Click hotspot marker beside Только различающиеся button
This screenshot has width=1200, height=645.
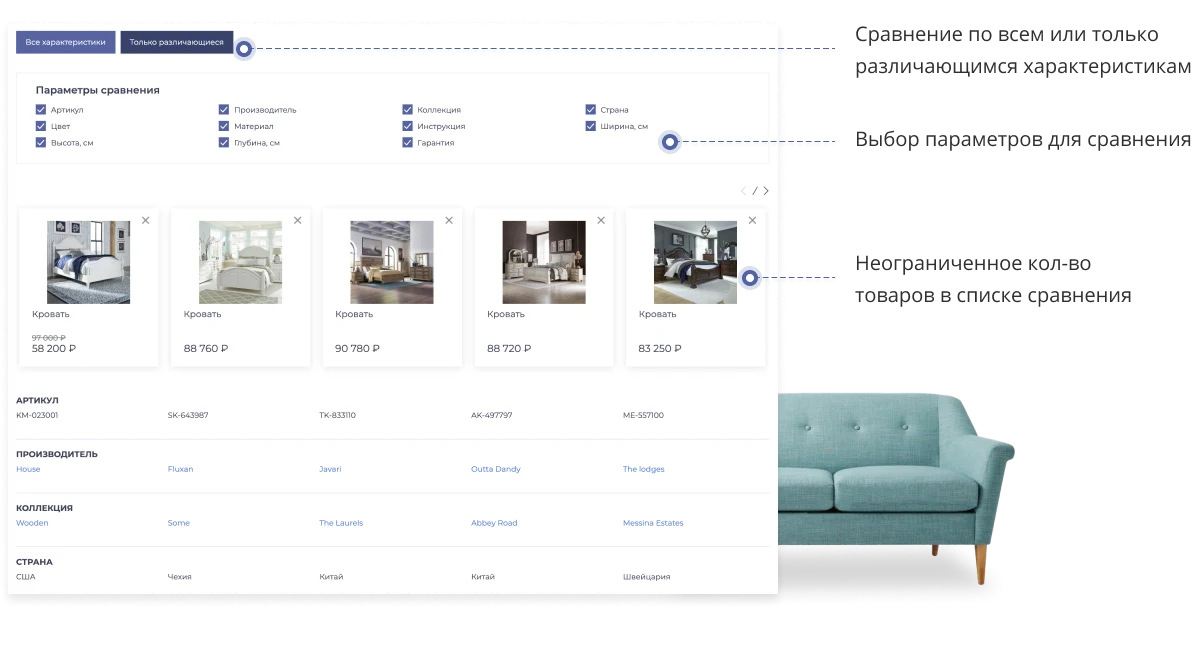(243, 48)
